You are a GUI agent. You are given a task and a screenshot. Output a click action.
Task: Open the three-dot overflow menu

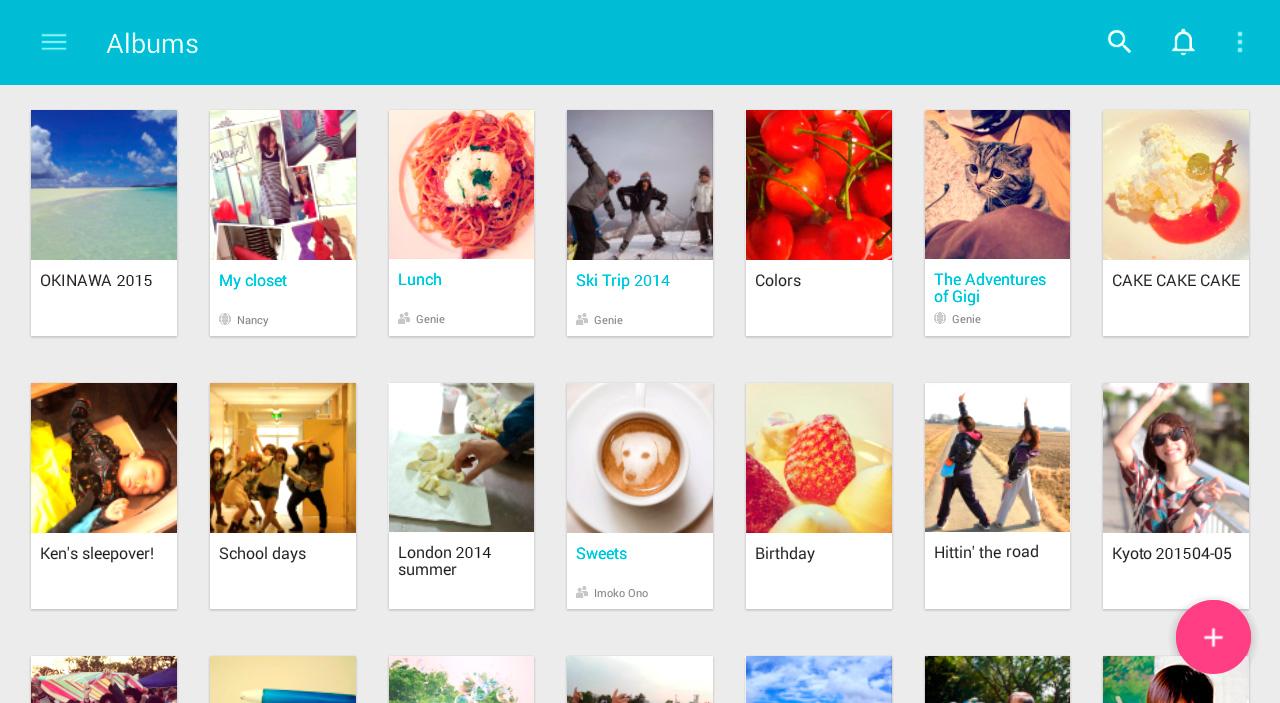1240,42
